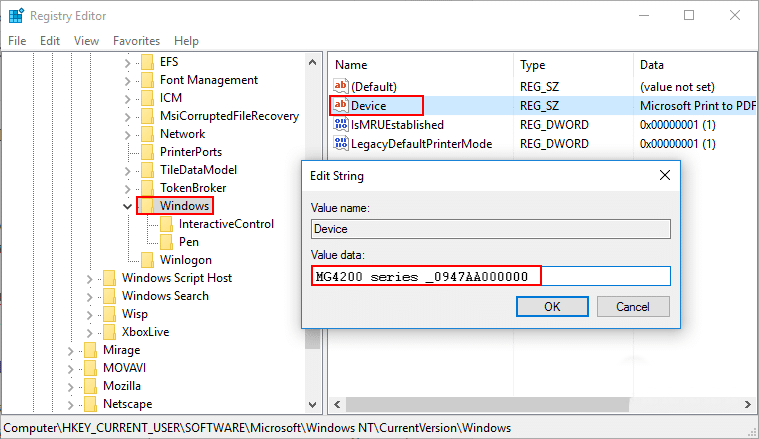The height and width of the screenshot is (439, 759).
Task: Select the Windows Search folder icon
Action: point(110,296)
